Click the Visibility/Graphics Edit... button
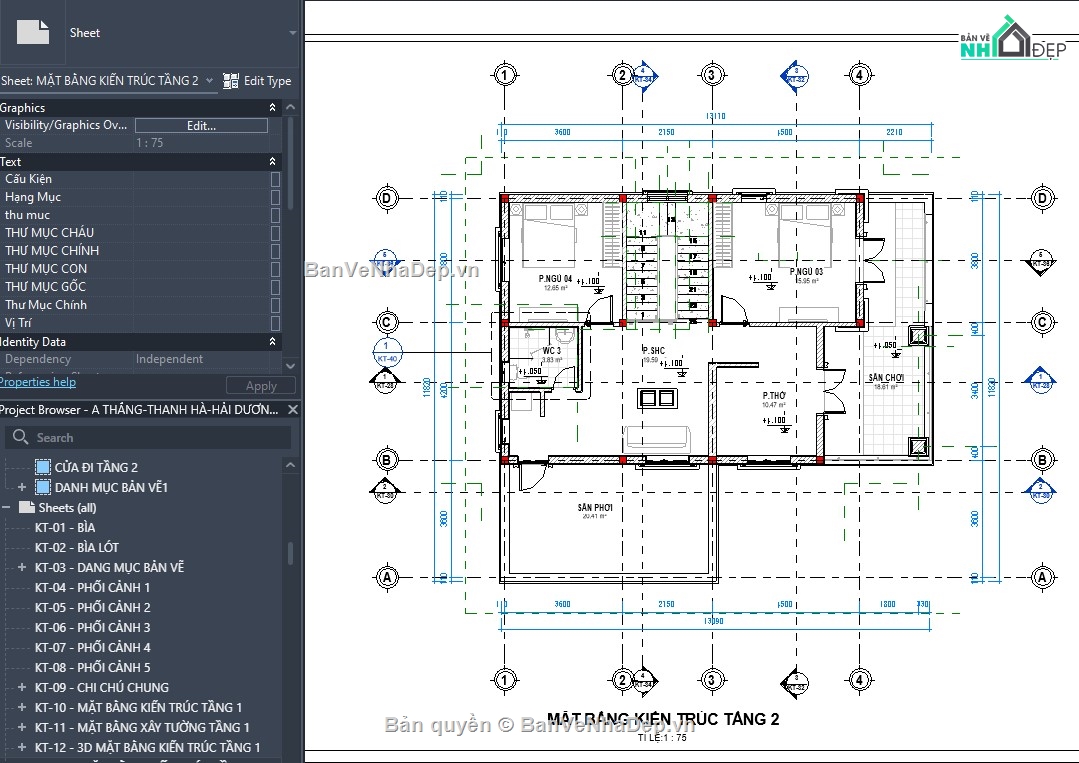 (x=201, y=125)
